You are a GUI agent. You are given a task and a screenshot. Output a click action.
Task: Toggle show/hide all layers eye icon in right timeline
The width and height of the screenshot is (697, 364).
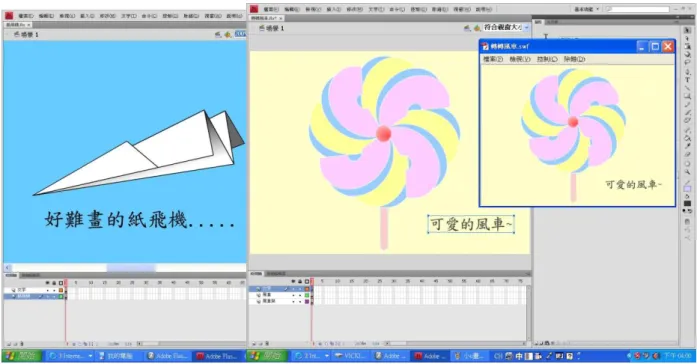[x=293, y=281]
